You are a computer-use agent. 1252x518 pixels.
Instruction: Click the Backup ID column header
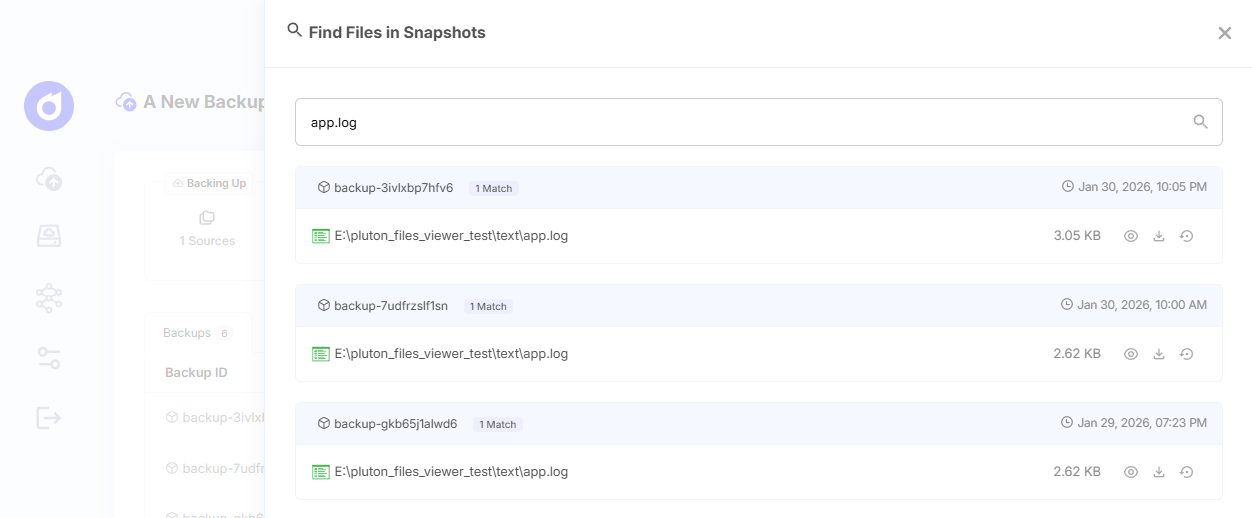tap(196, 373)
